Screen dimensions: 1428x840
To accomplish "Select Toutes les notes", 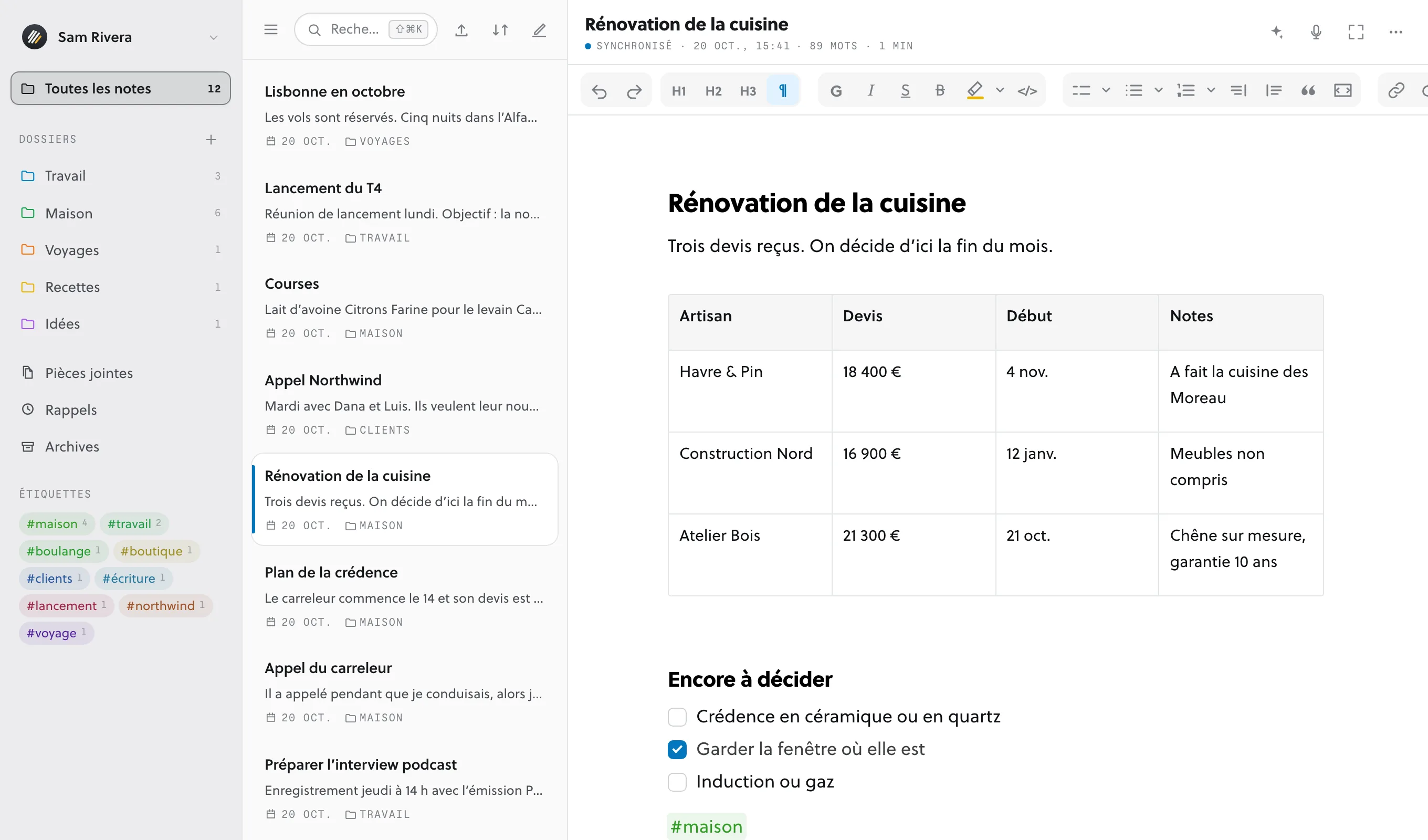I will [121, 88].
